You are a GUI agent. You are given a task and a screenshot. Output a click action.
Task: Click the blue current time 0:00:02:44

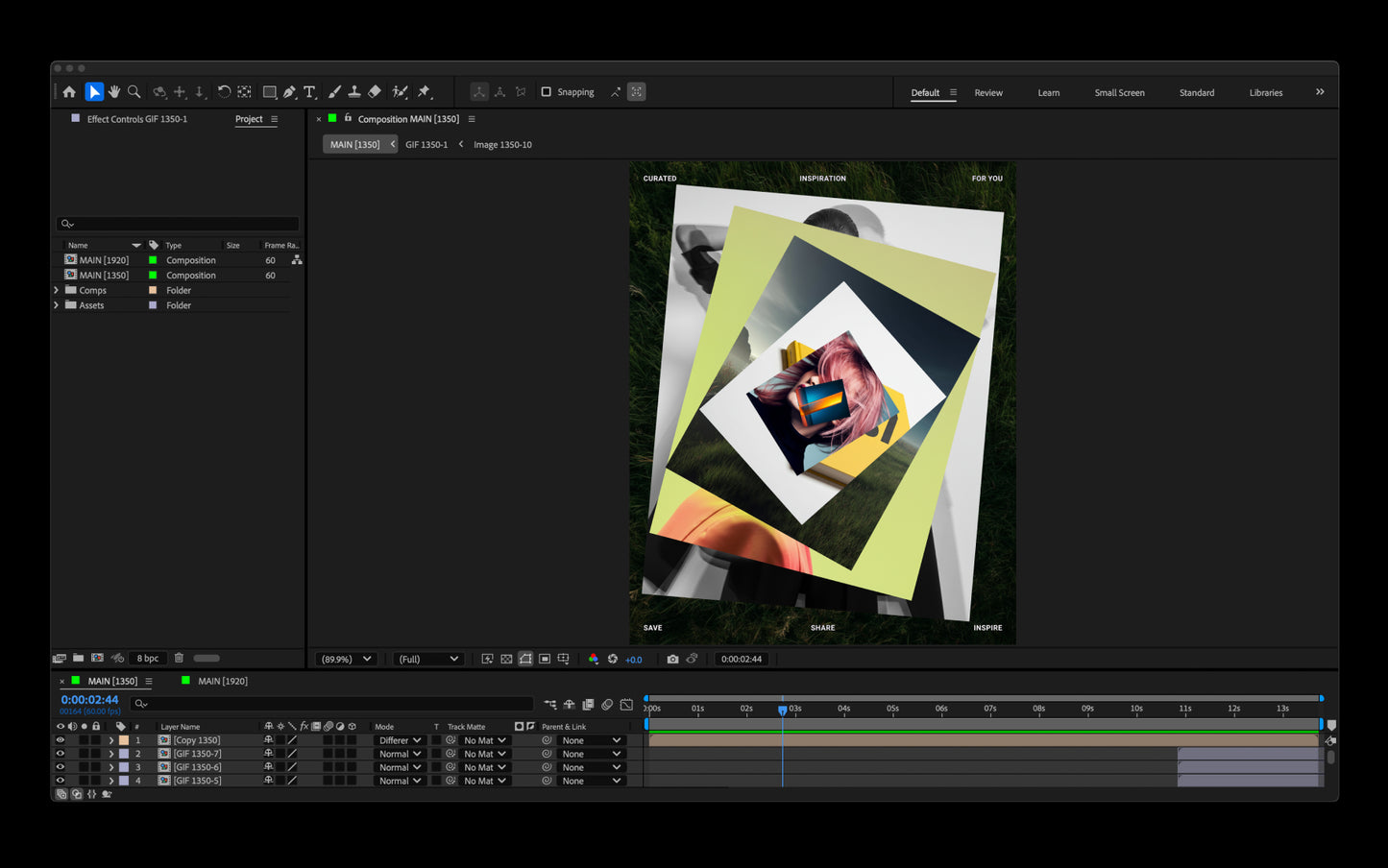(x=89, y=700)
